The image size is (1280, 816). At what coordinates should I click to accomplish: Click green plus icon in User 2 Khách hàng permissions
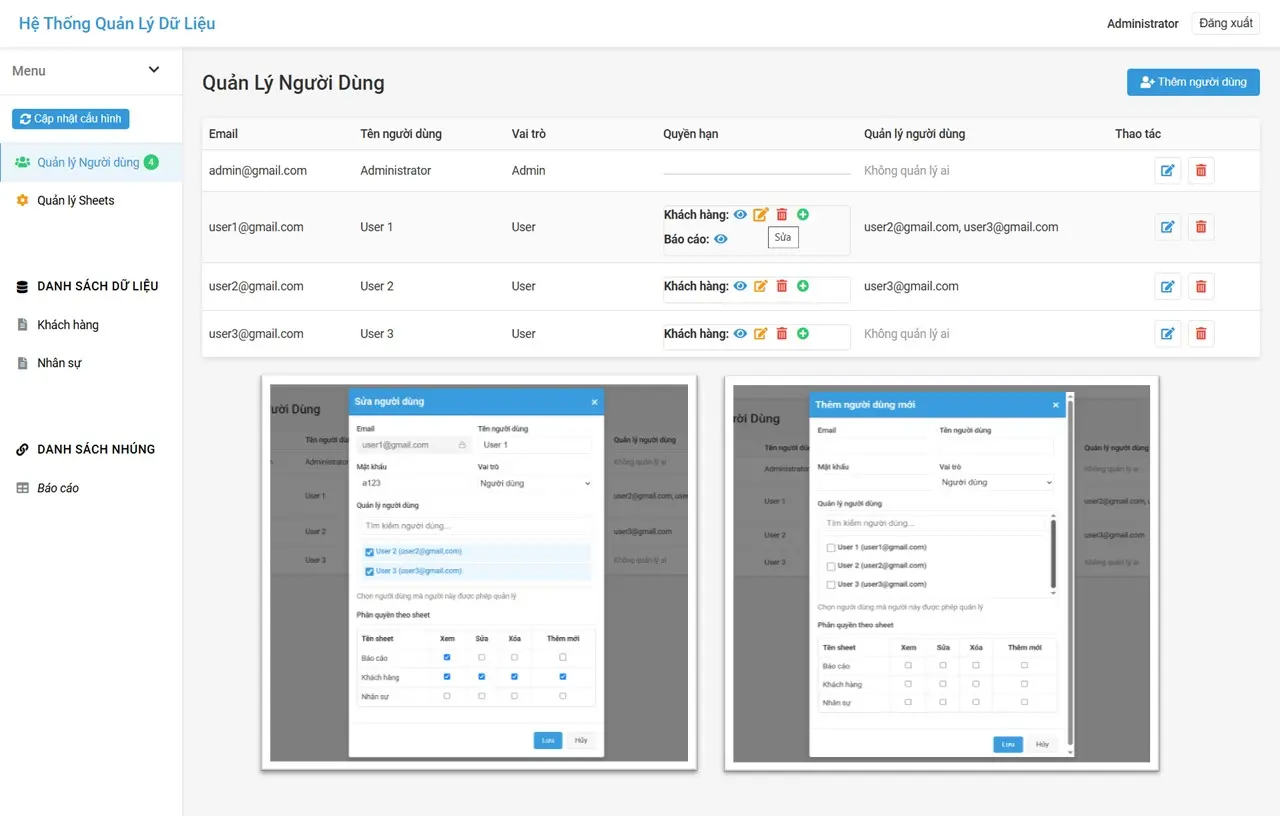pos(803,286)
